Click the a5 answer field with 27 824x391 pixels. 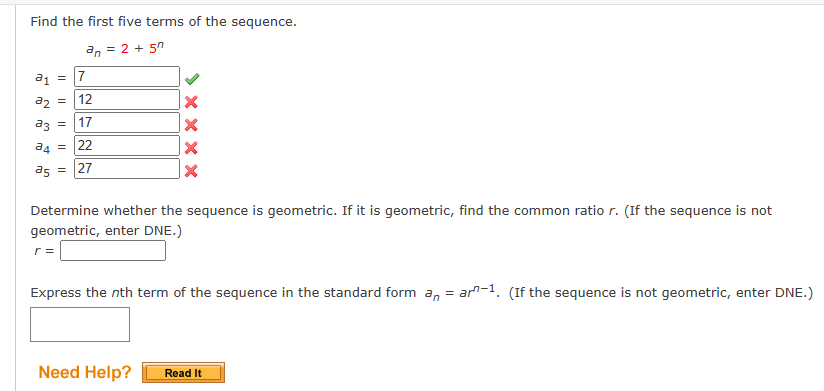[x=127, y=169]
